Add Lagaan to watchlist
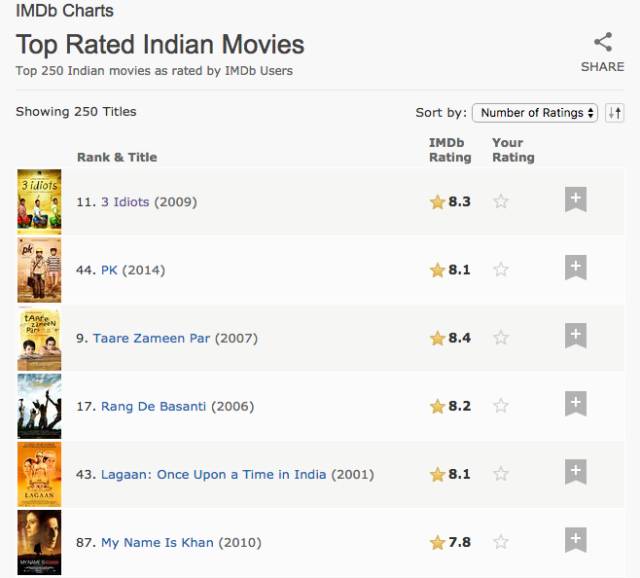Viewport: 640px width, 578px height. coord(575,472)
